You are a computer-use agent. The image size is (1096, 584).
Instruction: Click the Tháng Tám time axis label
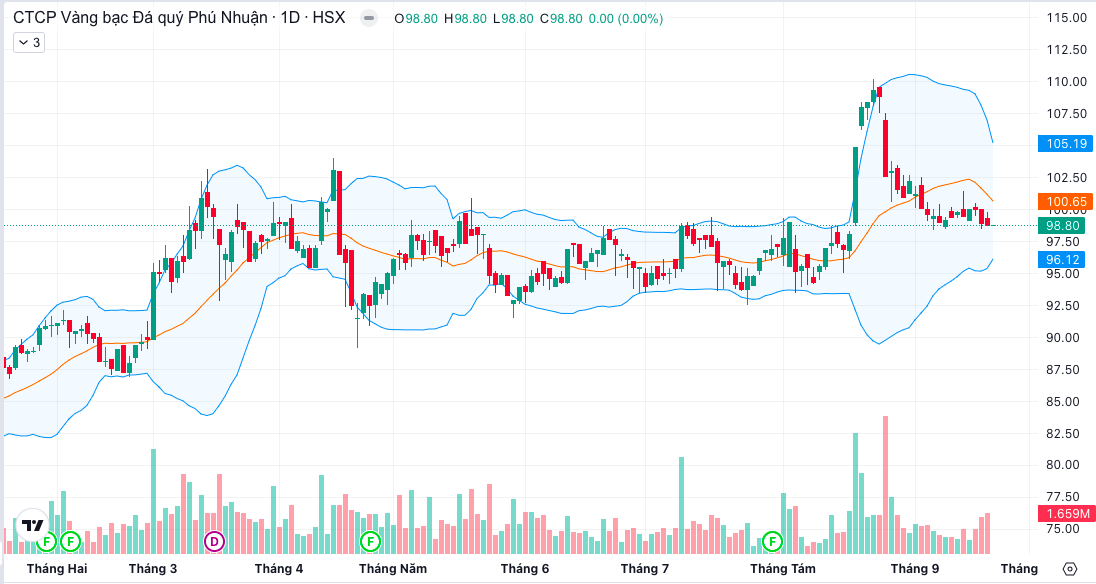click(x=783, y=569)
